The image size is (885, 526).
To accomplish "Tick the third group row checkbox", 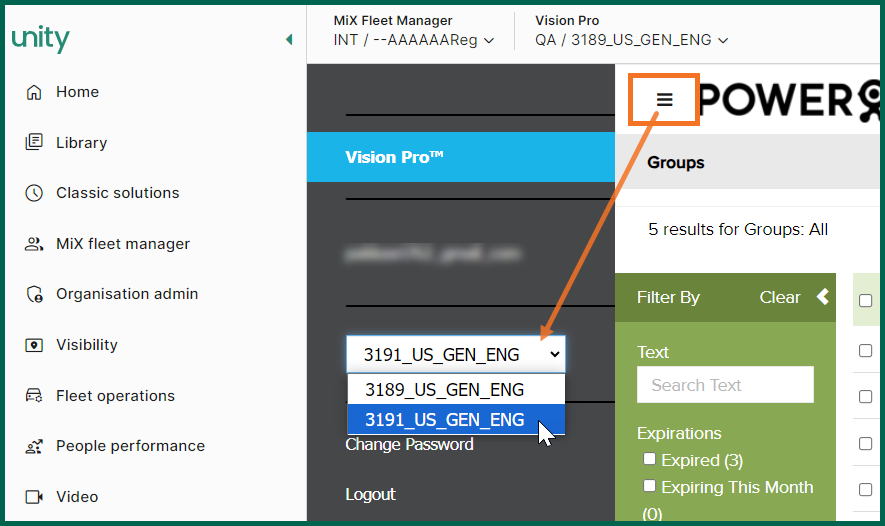I will (x=865, y=443).
